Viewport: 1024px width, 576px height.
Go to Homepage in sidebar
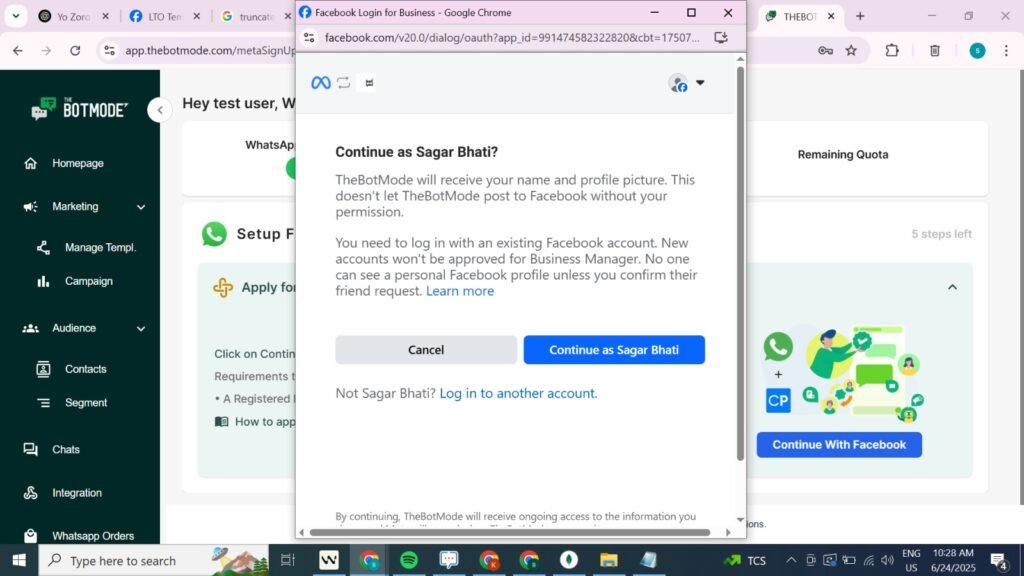78,163
